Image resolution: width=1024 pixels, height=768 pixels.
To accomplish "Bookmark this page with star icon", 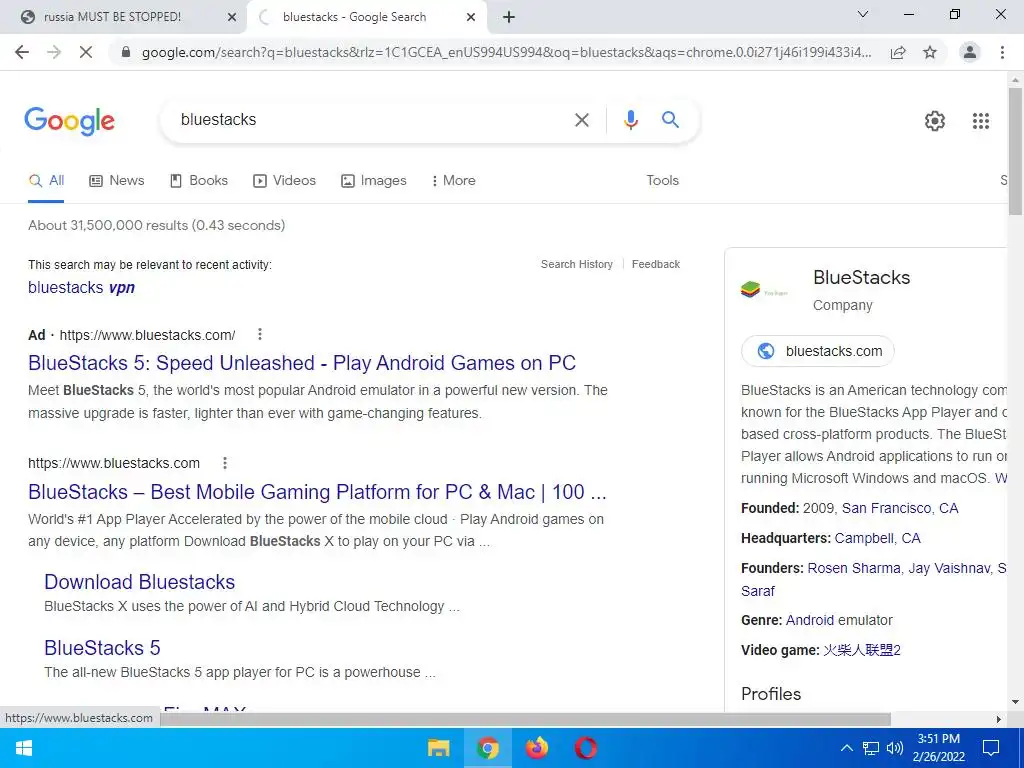I will pyautogui.click(x=930, y=52).
